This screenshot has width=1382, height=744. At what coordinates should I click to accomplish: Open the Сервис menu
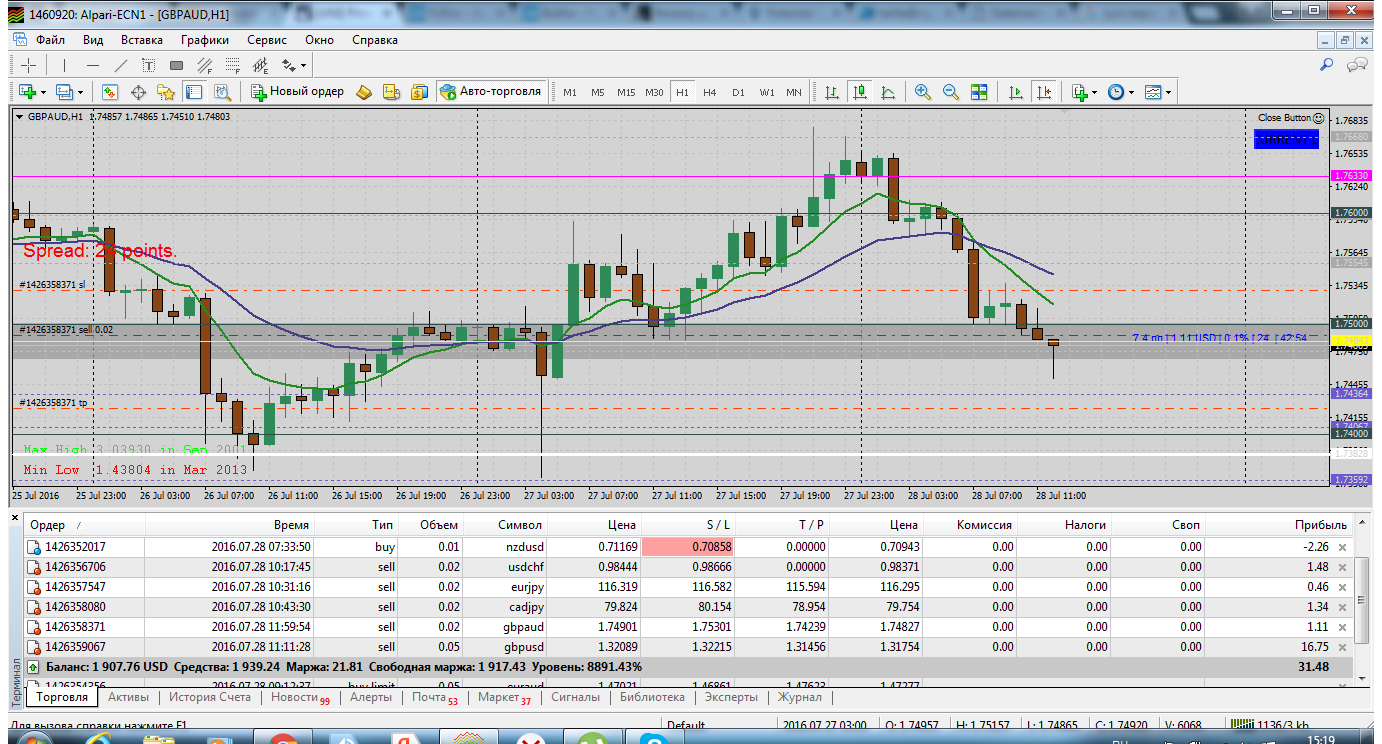click(x=267, y=40)
